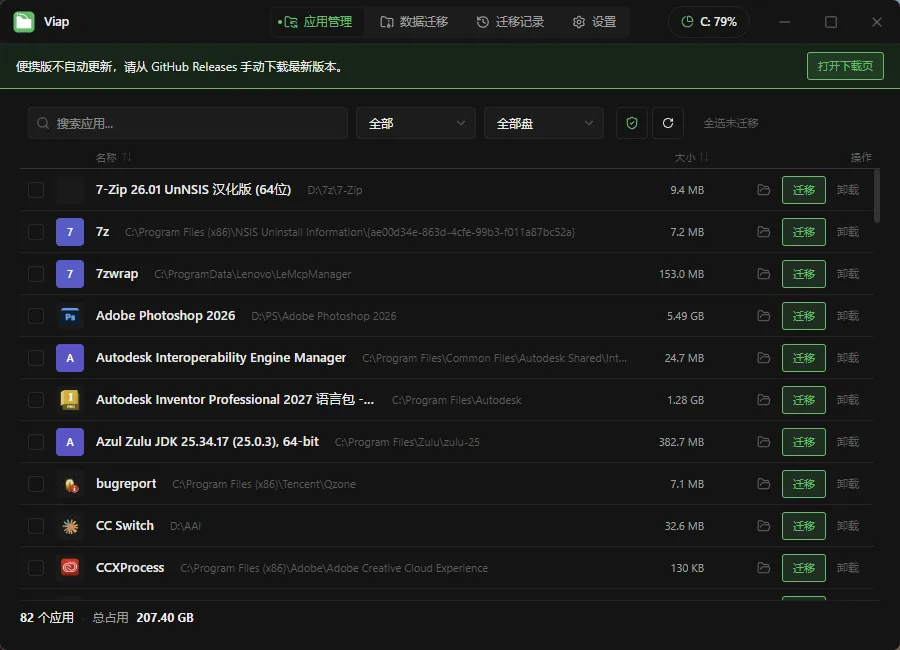Screen dimensions: 900x650
Task: Click the 207.40 GB total usage text
Action: [x=165, y=618]
